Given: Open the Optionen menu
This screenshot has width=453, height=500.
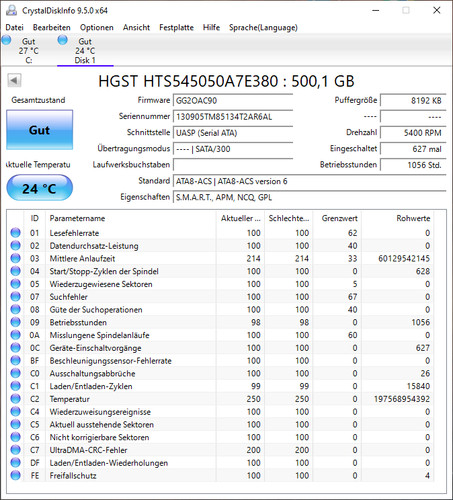Looking at the screenshot, I should pos(97,27).
